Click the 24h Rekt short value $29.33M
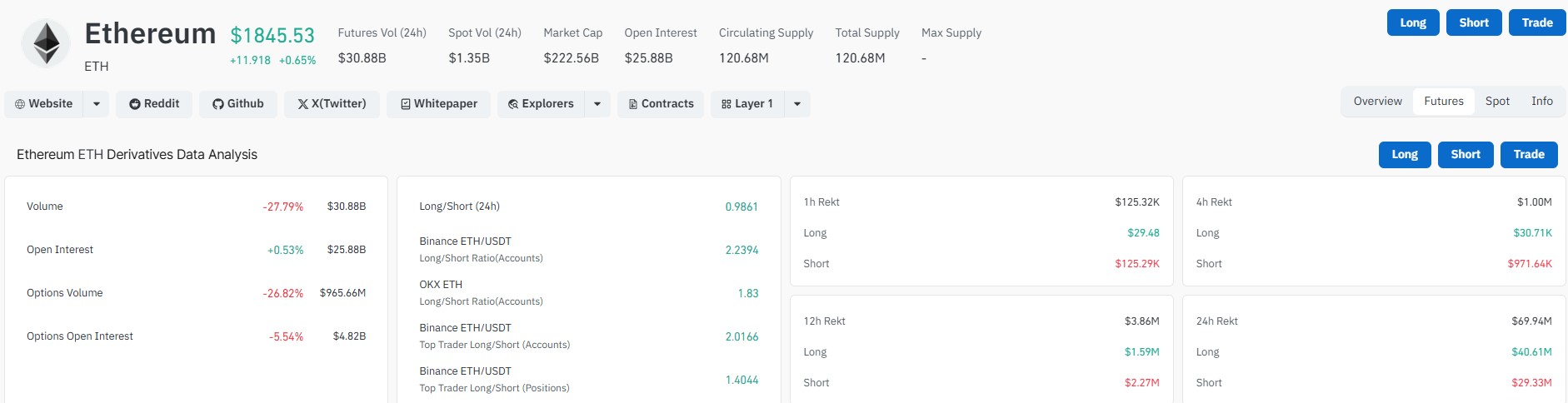This screenshot has width=1568, height=403. (1531, 383)
